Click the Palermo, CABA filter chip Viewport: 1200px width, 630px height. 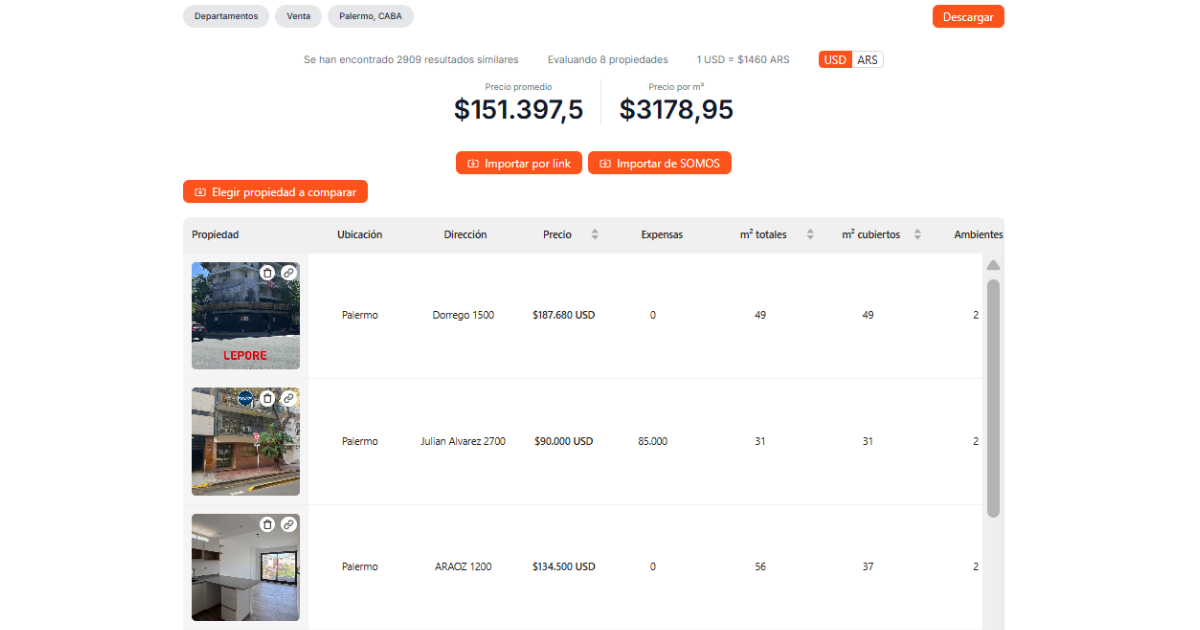pos(370,16)
